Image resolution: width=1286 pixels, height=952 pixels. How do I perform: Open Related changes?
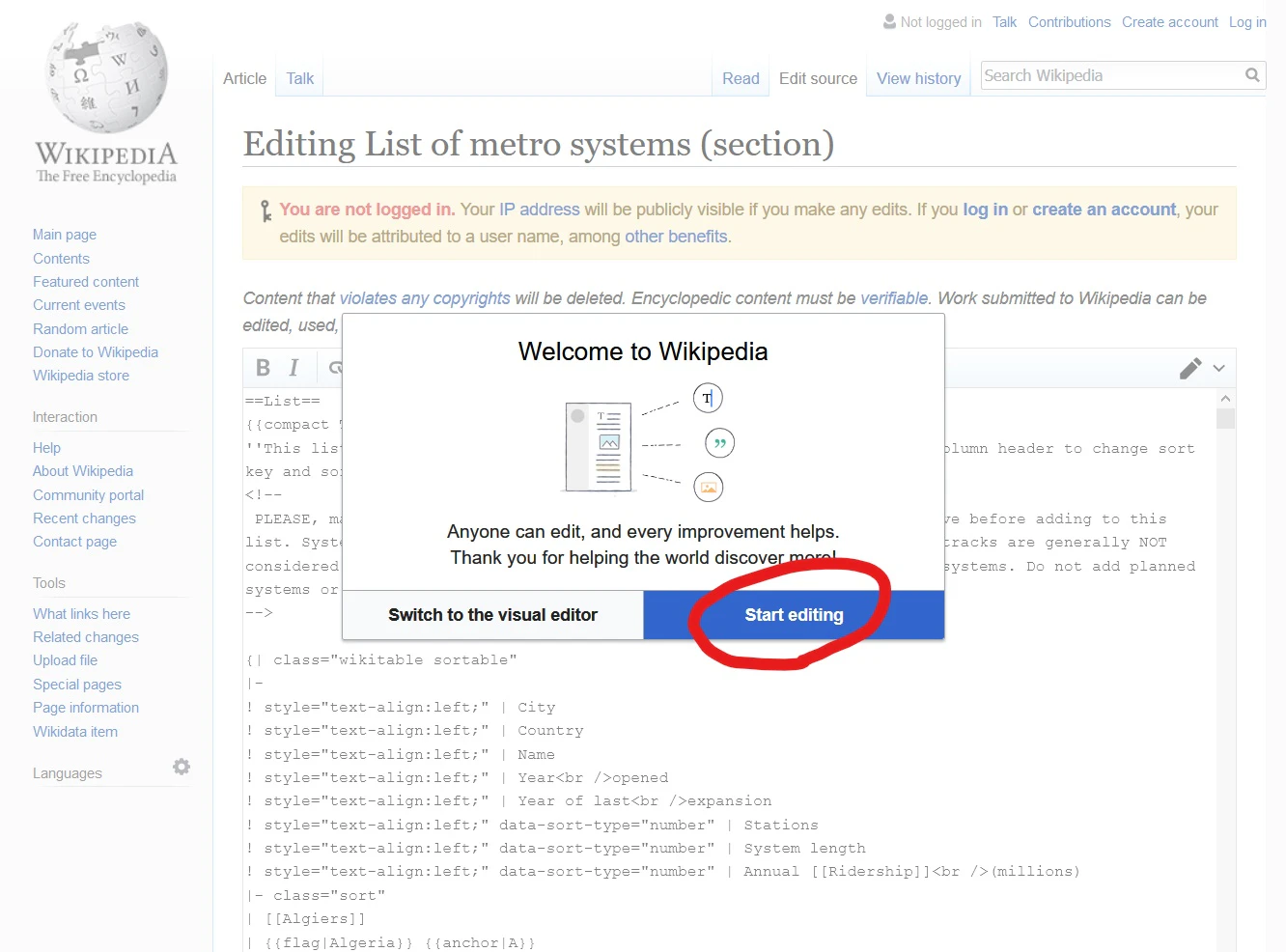pos(86,637)
